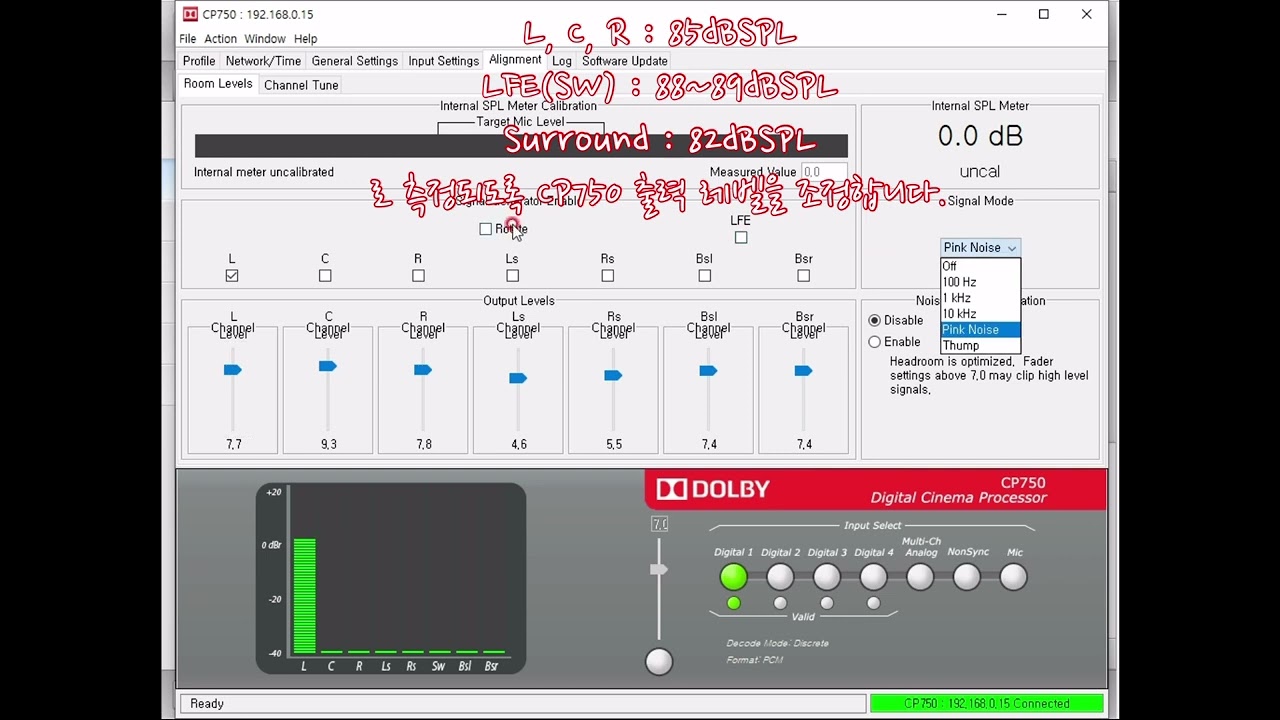
Task: Switch to the Input Settings tab
Action: pyautogui.click(x=443, y=61)
